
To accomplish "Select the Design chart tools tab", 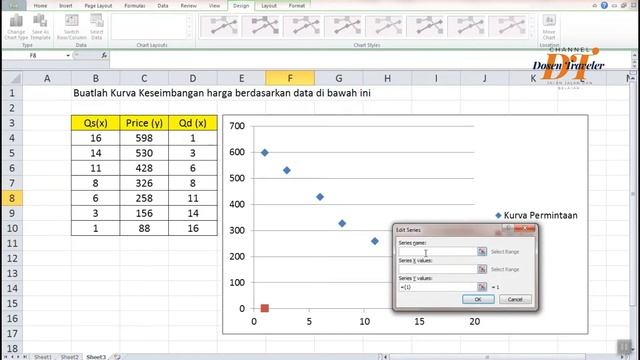I will (x=241, y=6).
